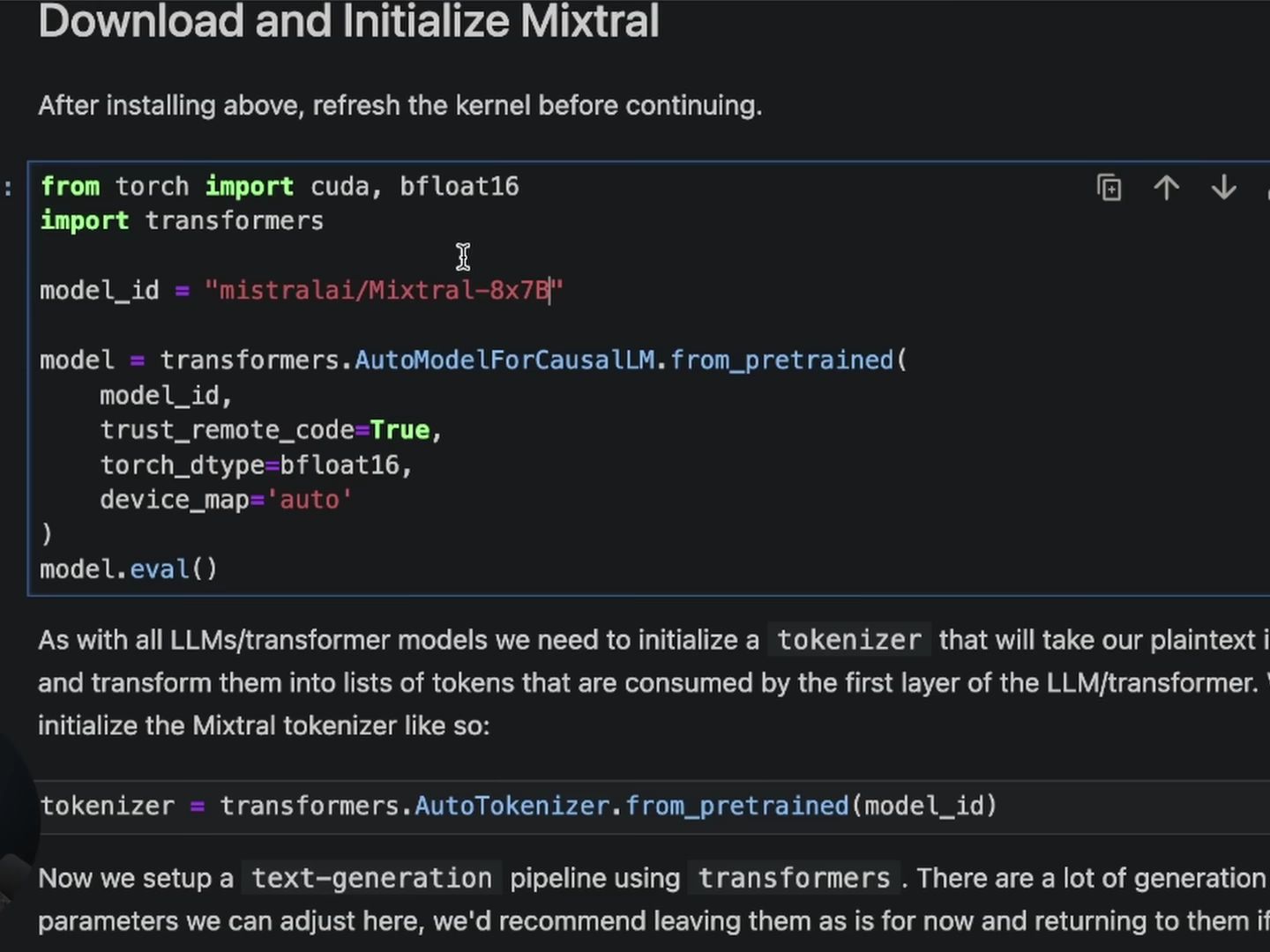
Task: Click the indented 'model_id,' argument line
Action: pos(166,396)
